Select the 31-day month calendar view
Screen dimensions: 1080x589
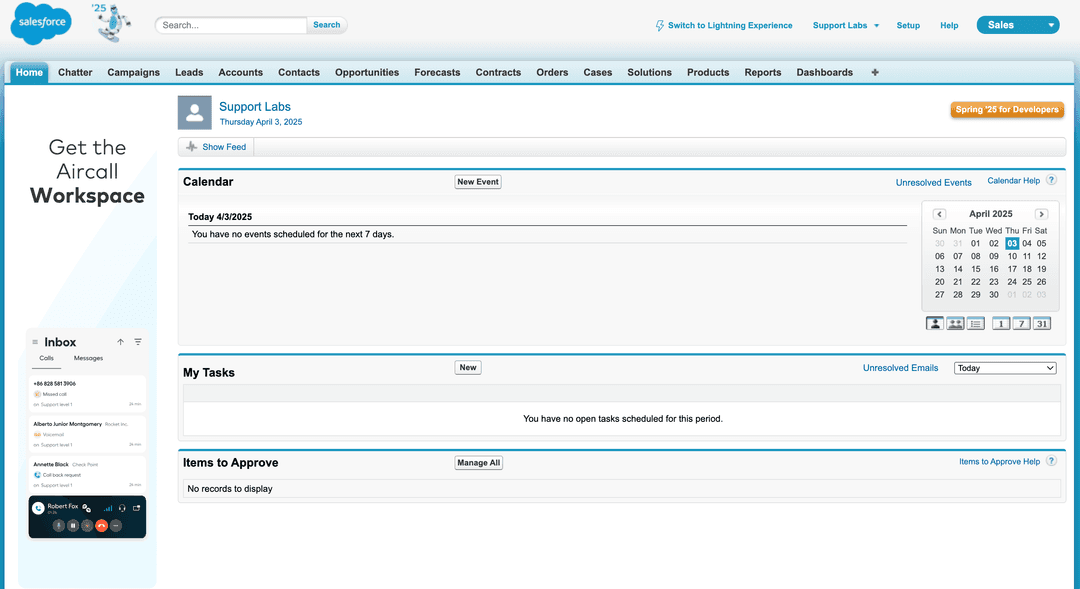point(1041,322)
